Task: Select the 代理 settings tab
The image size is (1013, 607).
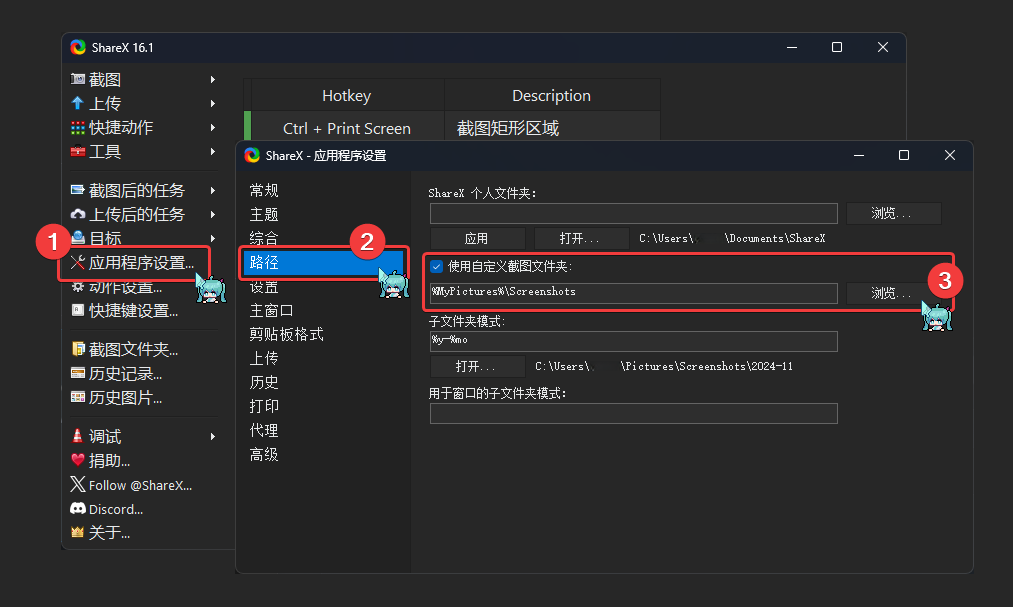Action: click(264, 431)
